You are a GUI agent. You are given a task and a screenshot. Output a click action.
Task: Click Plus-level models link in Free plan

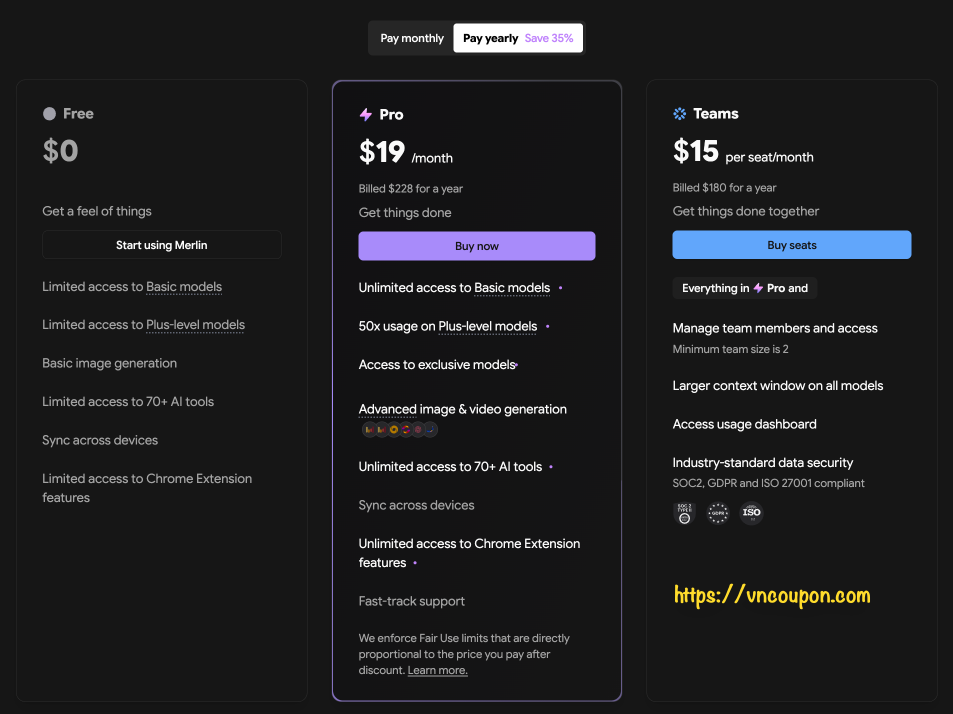(x=195, y=325)
